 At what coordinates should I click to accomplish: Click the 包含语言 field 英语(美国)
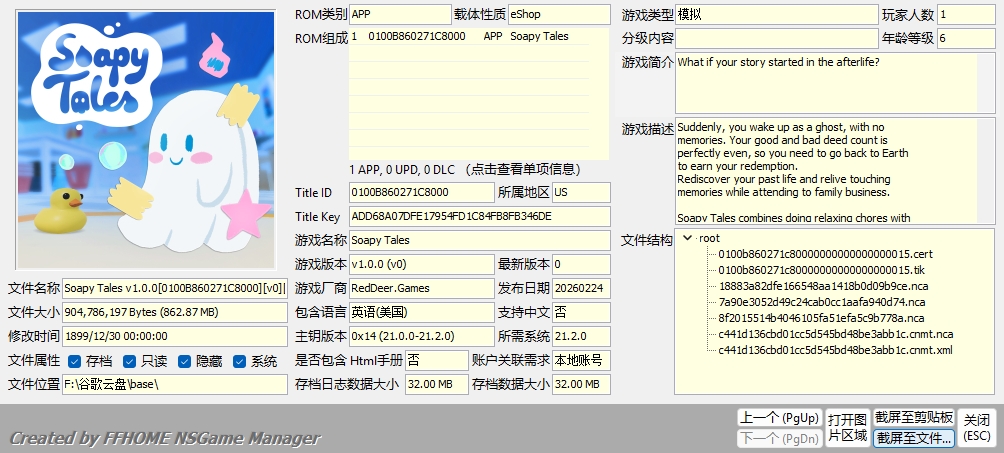[422, 313]
